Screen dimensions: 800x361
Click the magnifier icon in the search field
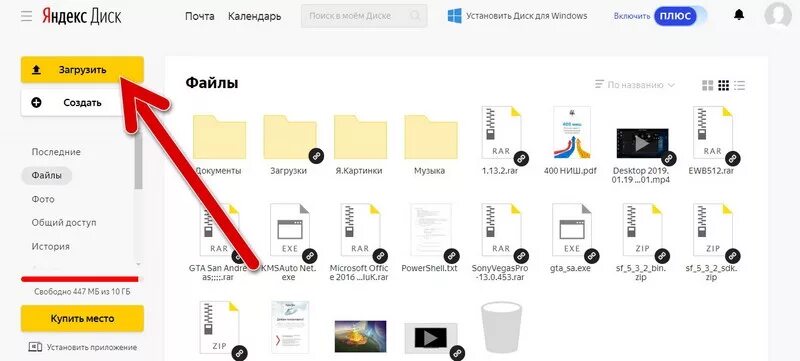pyautogui.click(x=416, y=16)
